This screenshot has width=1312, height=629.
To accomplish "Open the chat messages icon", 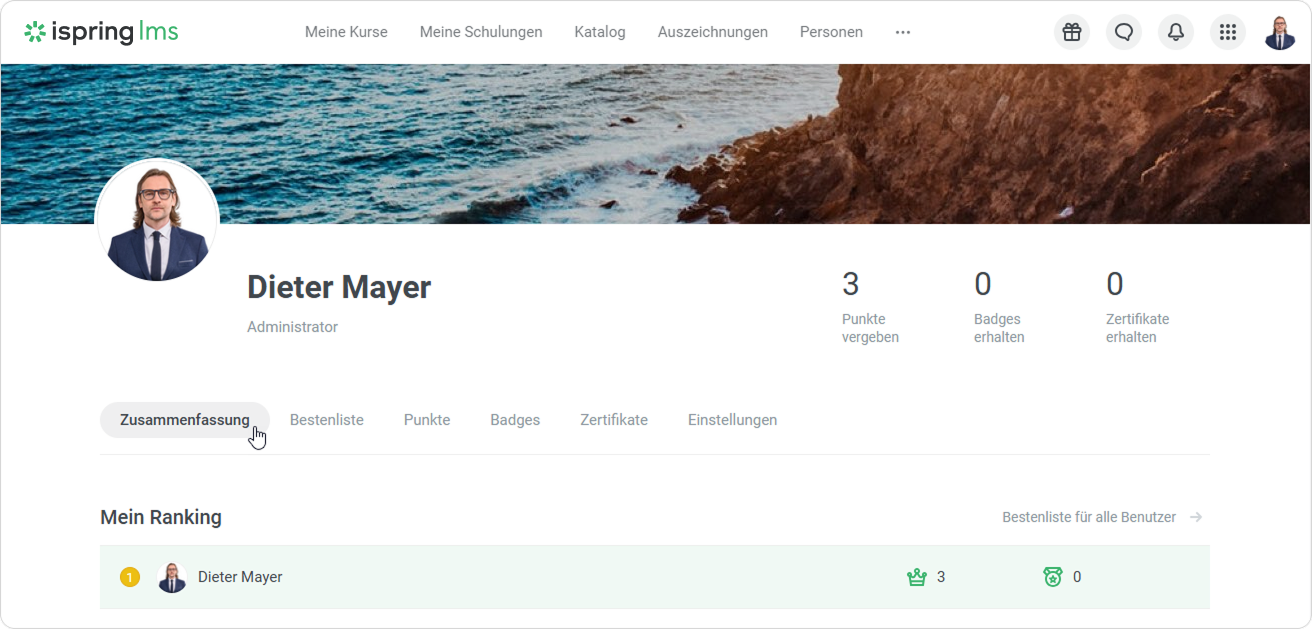I will [1124, 32].
